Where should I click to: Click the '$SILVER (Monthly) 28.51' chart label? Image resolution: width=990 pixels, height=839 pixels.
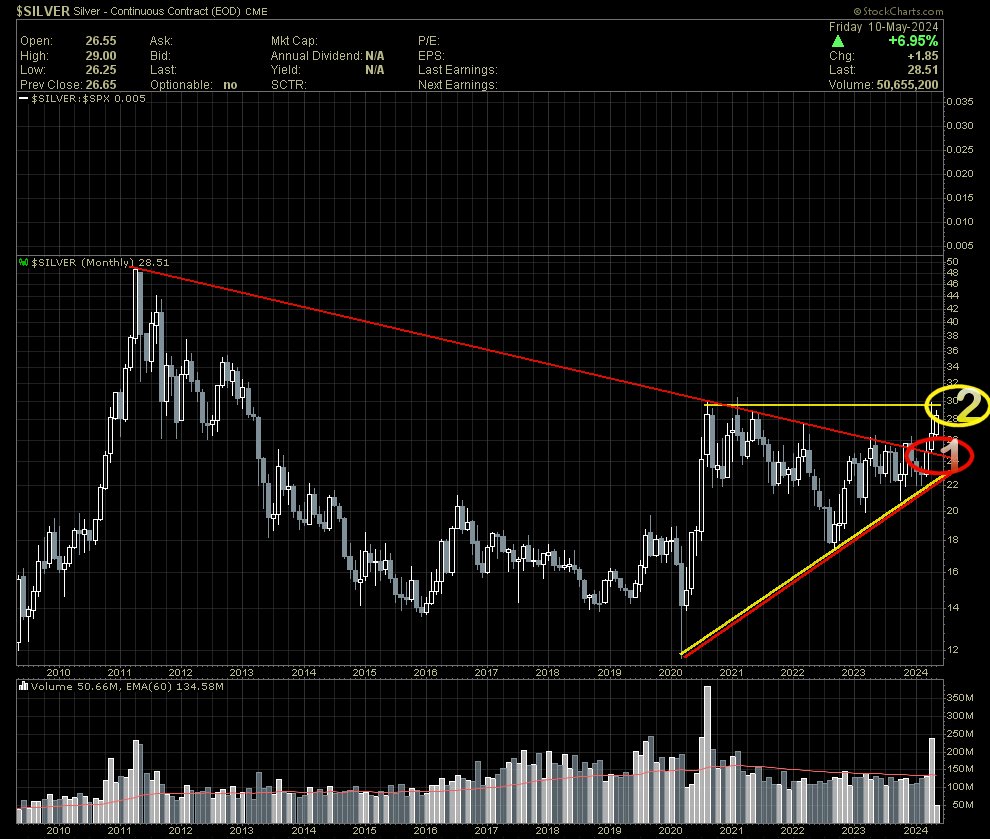pos(100,262)
